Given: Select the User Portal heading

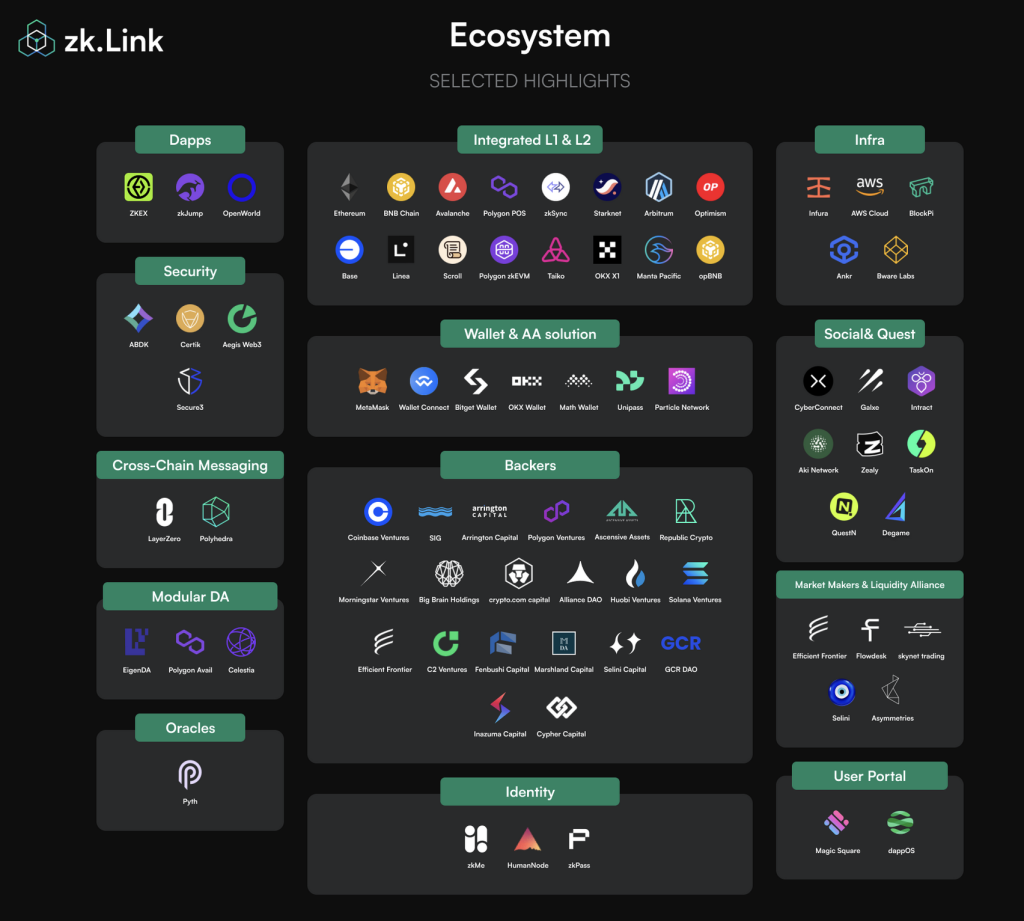Looking at the screenshot, I should click(869, 776).
